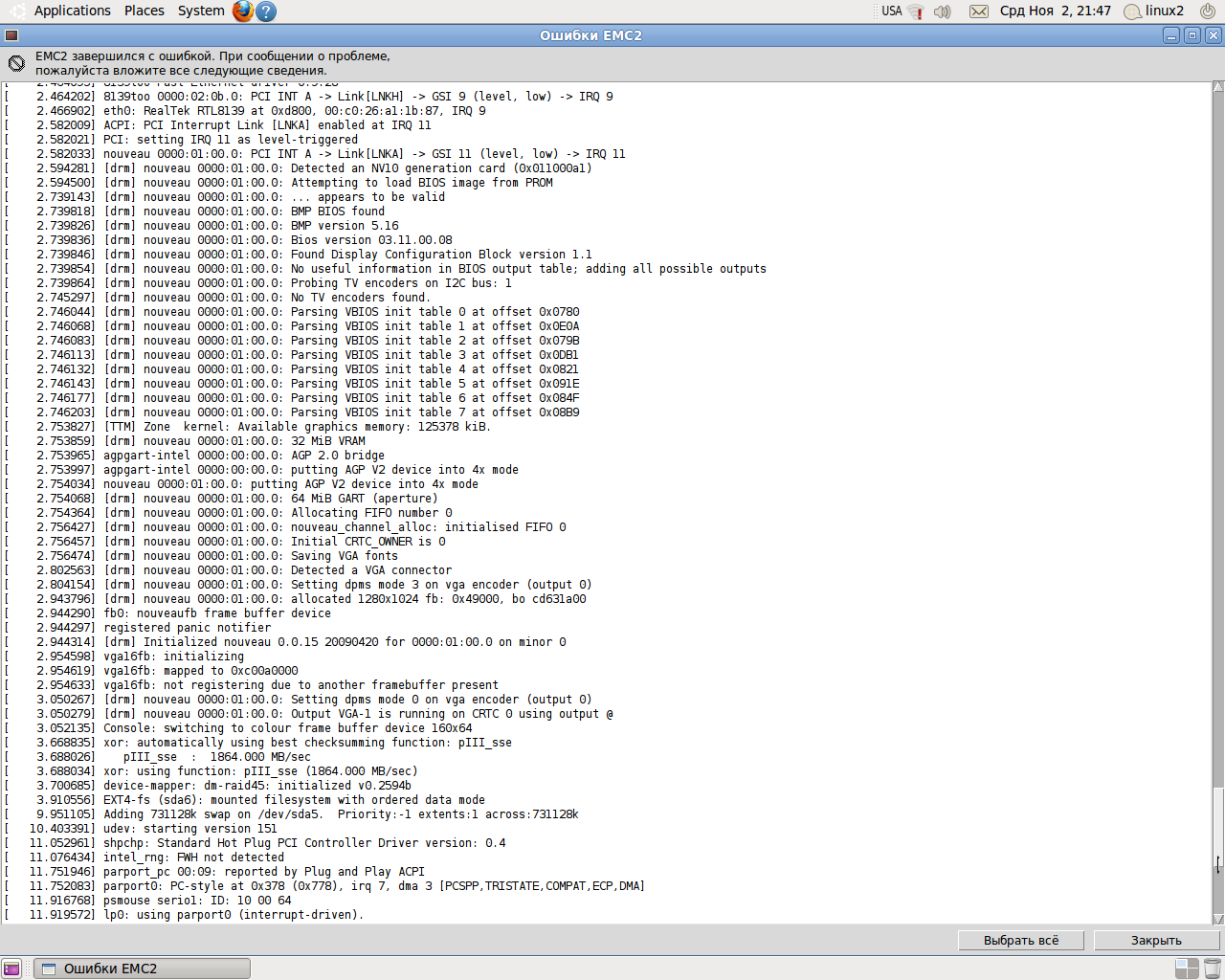Open the linux2 user menu
The image size is (1225, 980).
point(1154,11)
